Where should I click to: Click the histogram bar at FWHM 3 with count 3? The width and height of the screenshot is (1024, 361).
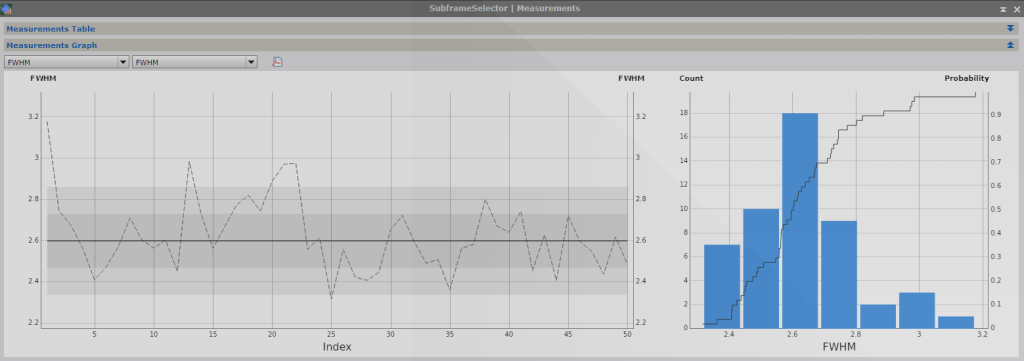(917, 310)
